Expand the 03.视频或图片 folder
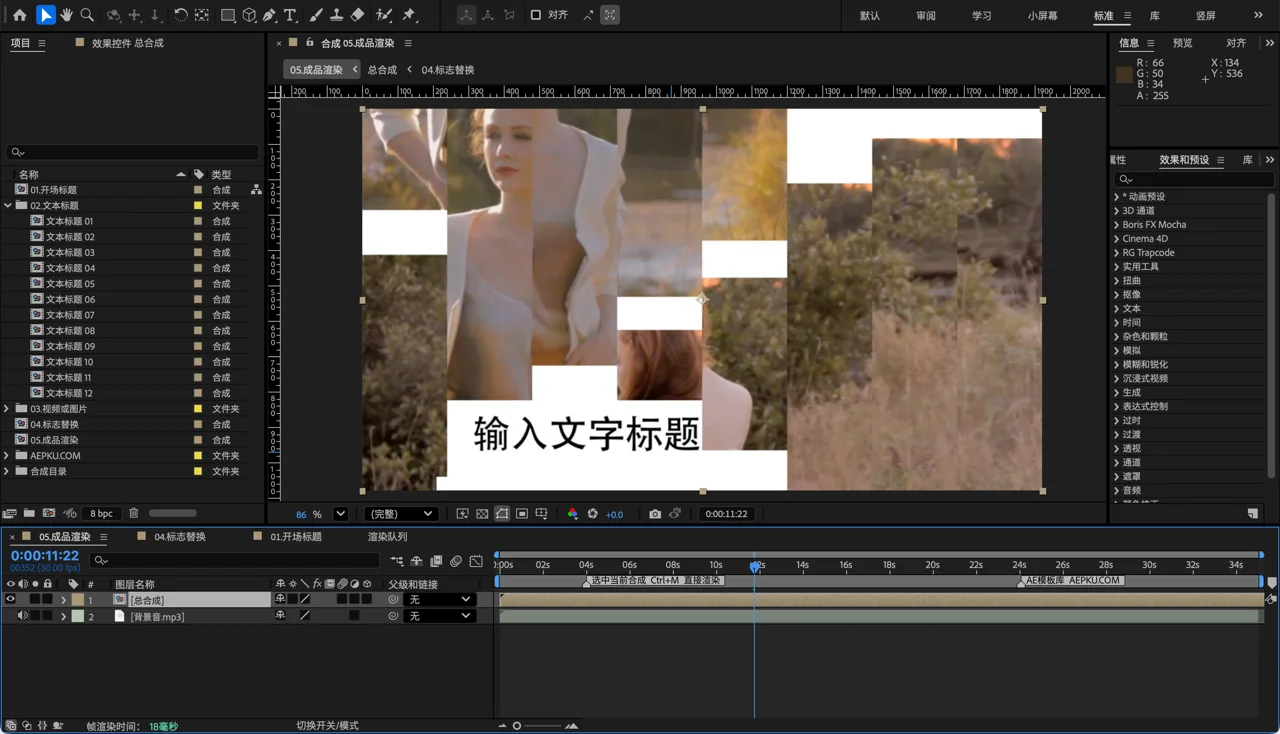Screen dimensions: 1280x734 pyautogui.click(x=8, y=408)
